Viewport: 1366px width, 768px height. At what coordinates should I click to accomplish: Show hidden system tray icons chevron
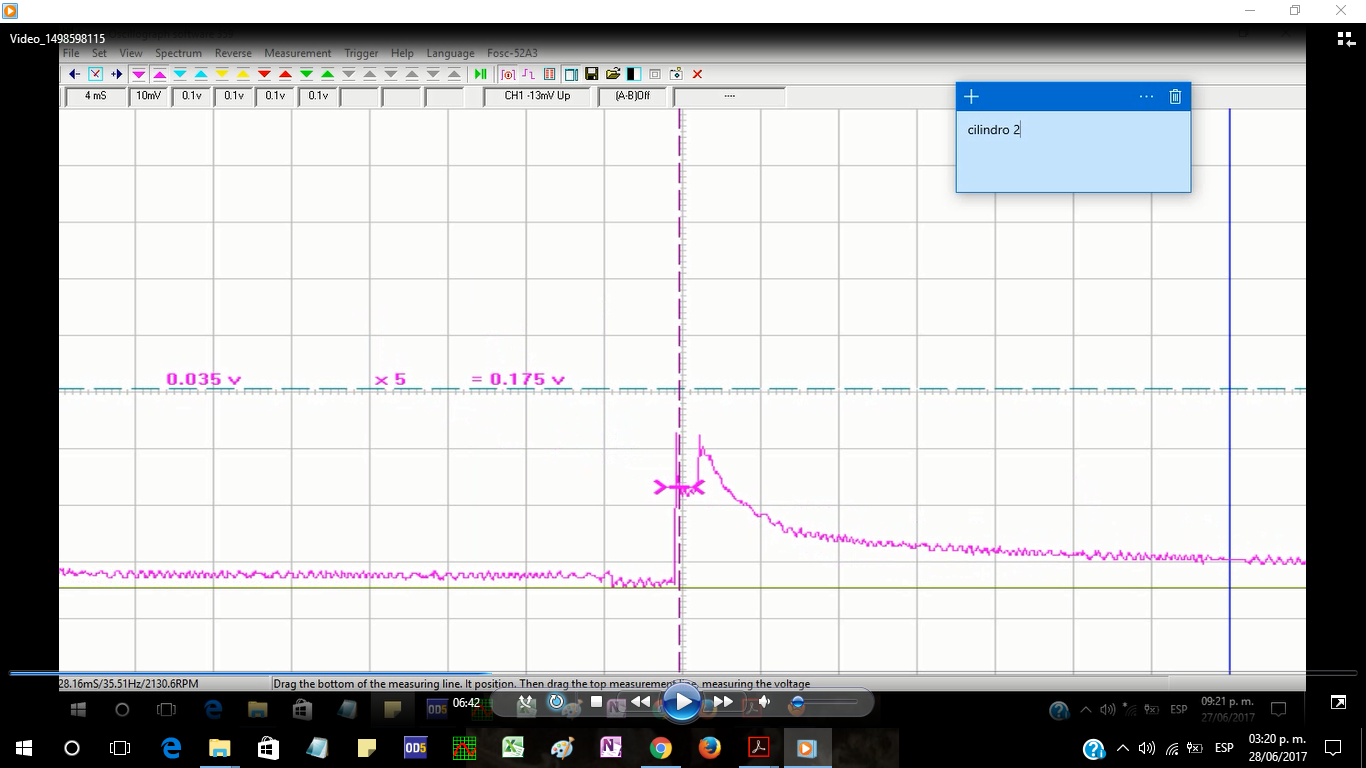point(1122,748)
